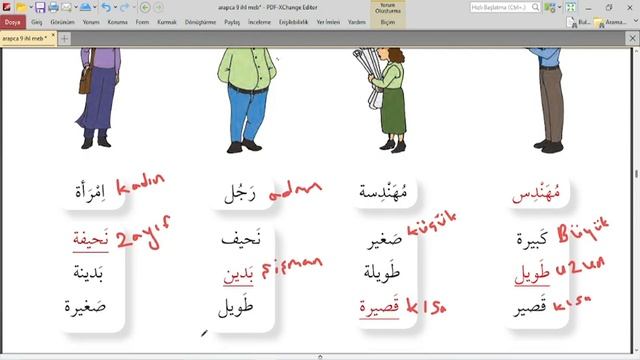Click the underlined Arabic word قَصيرة
This screenshot has width=640, height=360.
tap(379, 306)
